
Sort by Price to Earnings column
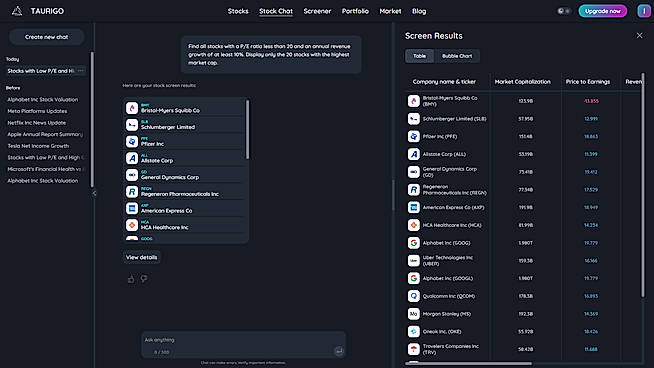[x=588, y=82]
